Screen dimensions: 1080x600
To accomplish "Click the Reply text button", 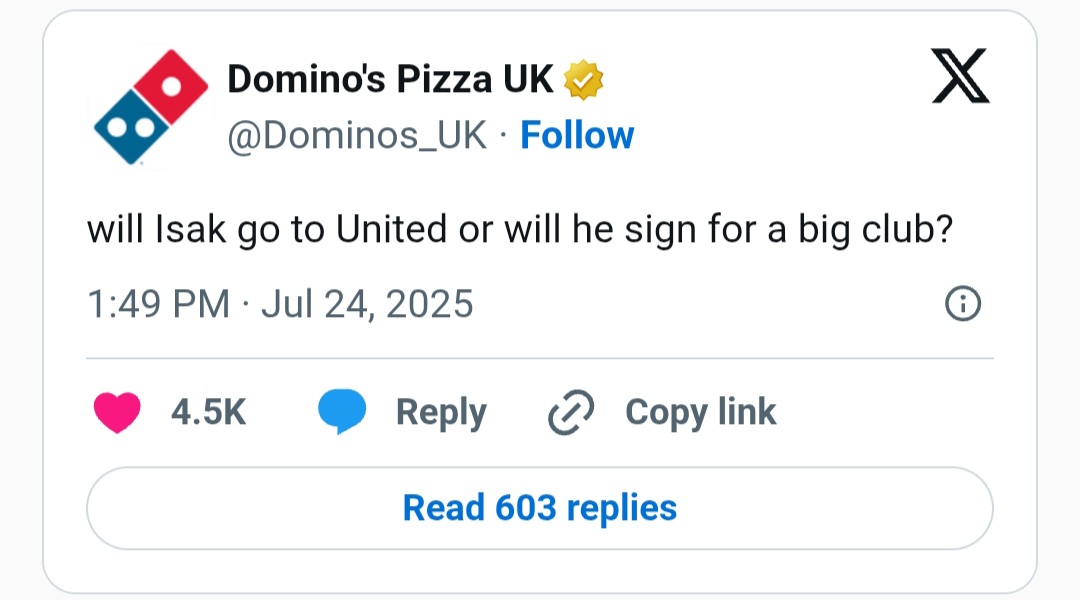I will coord(442,413).
